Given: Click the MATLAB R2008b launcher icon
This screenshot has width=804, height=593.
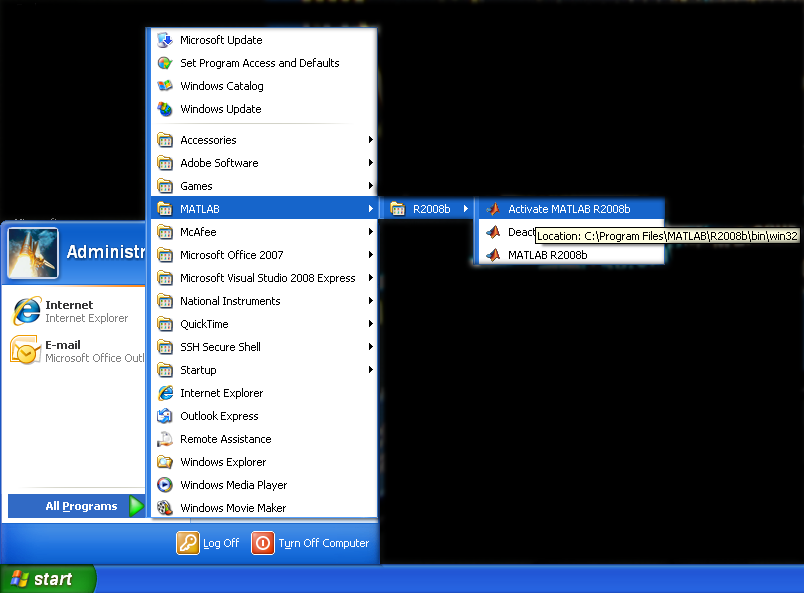Looking at the screenshot, I should (493, 255).
